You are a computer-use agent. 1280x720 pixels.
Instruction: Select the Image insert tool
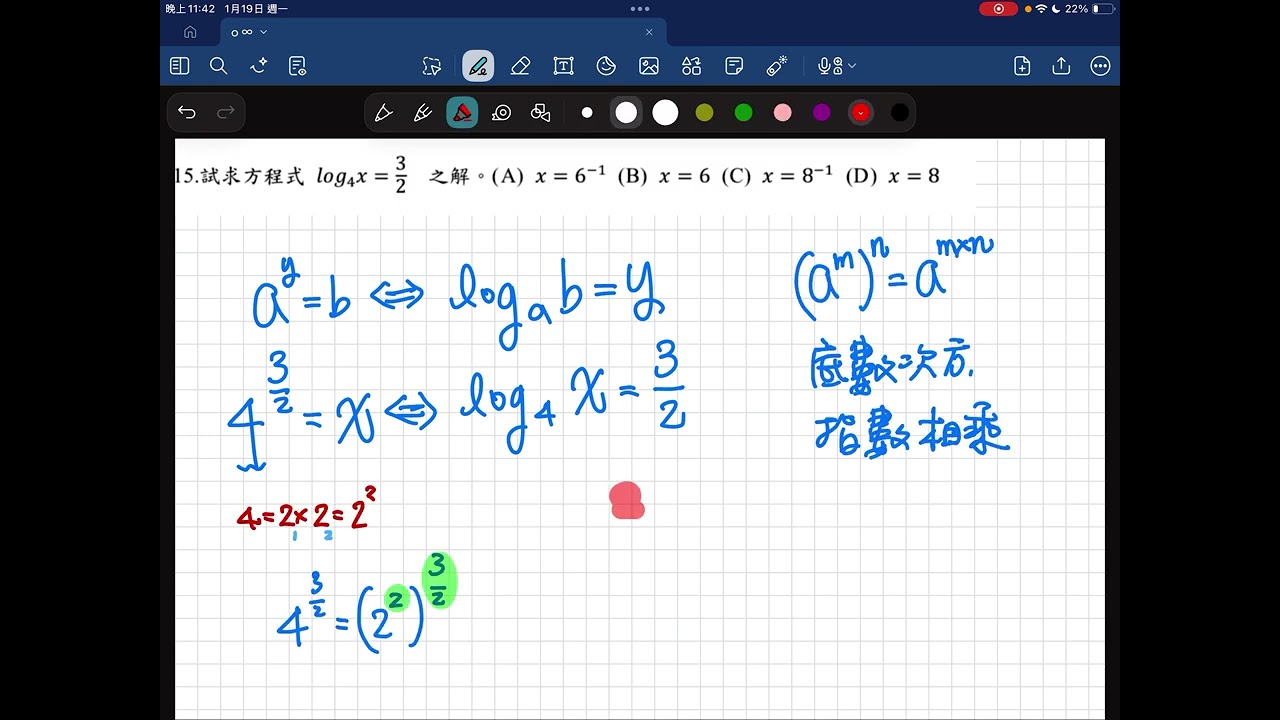(x=649, y=66)
